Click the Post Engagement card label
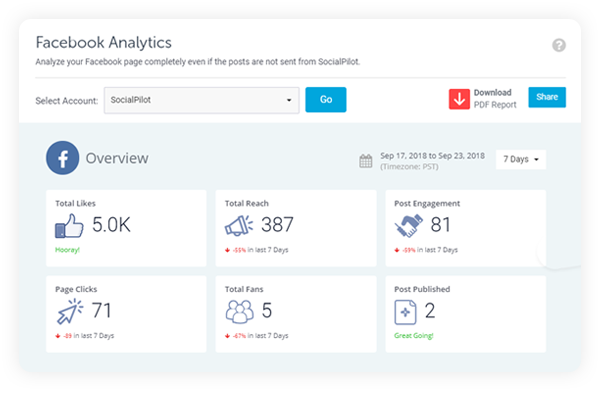This screenshot has height=416, width=600. (427, 204)
